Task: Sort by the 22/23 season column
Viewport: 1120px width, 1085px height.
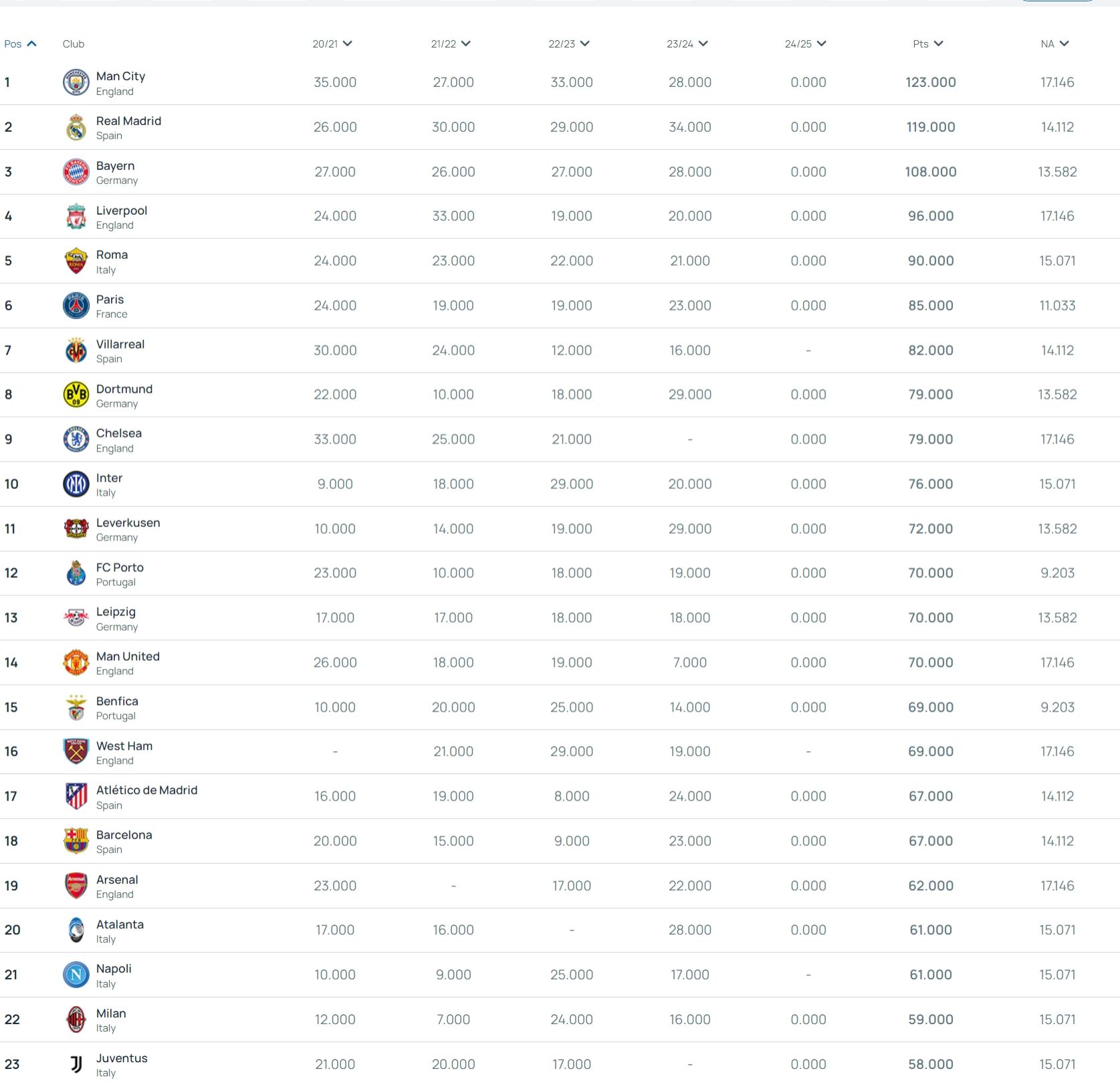Action: pos(569,44)
